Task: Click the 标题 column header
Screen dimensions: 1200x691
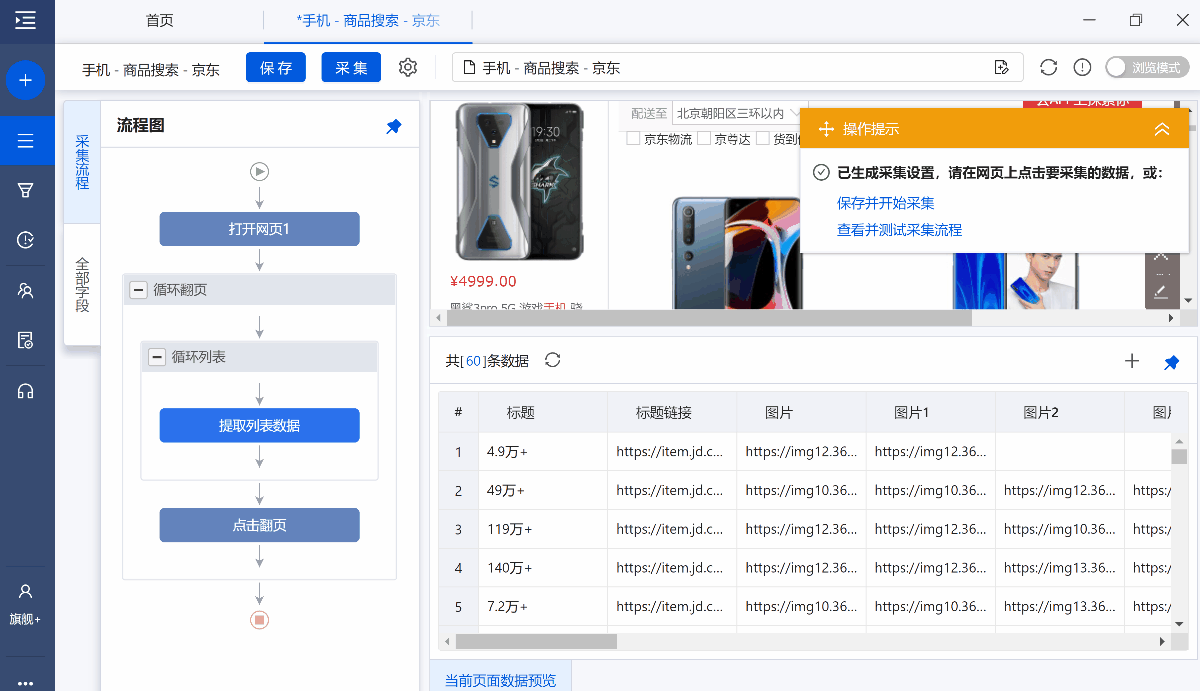Action: [543, 412]
